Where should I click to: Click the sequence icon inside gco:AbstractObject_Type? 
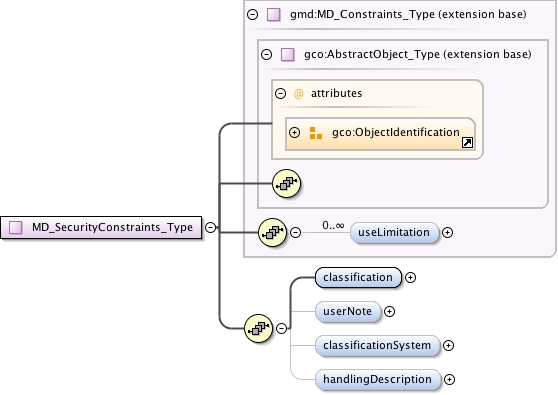pyautogui.click(x=286, y=184)
